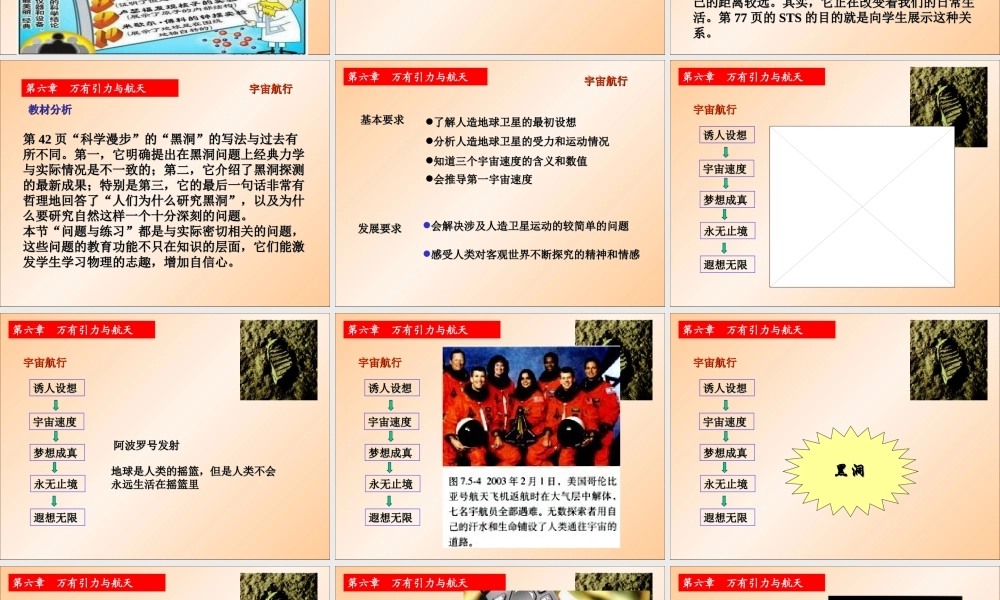This screenshot has width=1000, height=600.
Task: Click bullet 了解人造地球卫星的最初设想
Action: [501, 122]
